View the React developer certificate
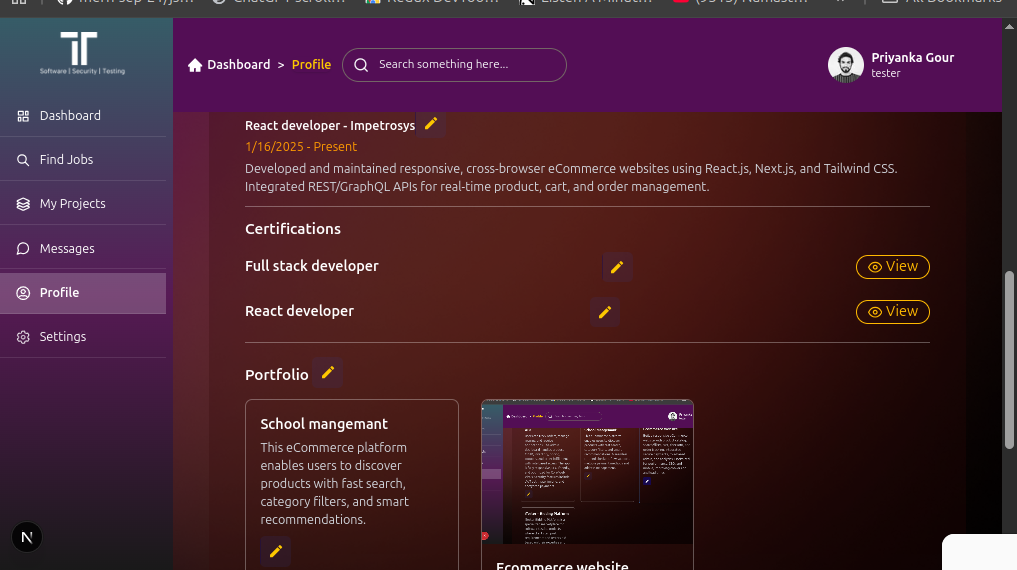Screen dimensions: 1017x570 (892, 312)
